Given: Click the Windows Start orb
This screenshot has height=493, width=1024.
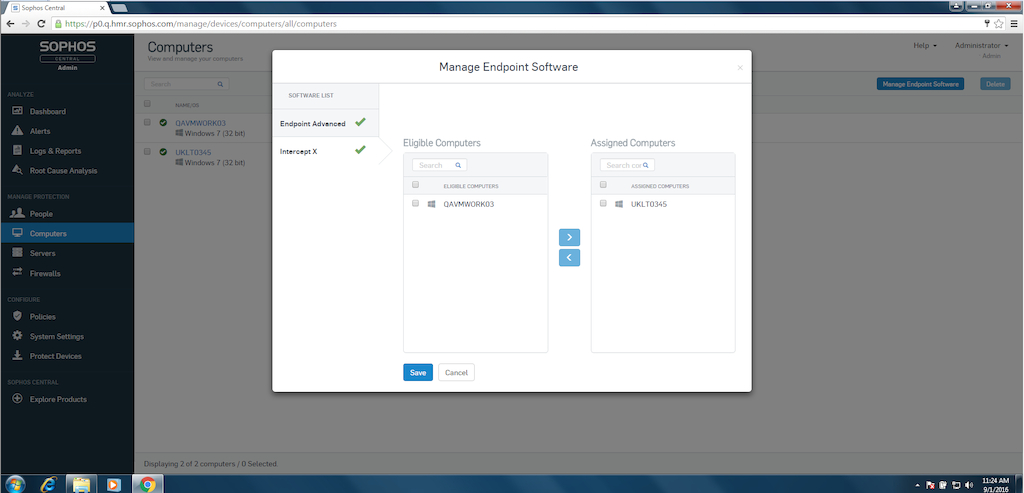Looking at the screenshot, I should click(x=14, y=484).
